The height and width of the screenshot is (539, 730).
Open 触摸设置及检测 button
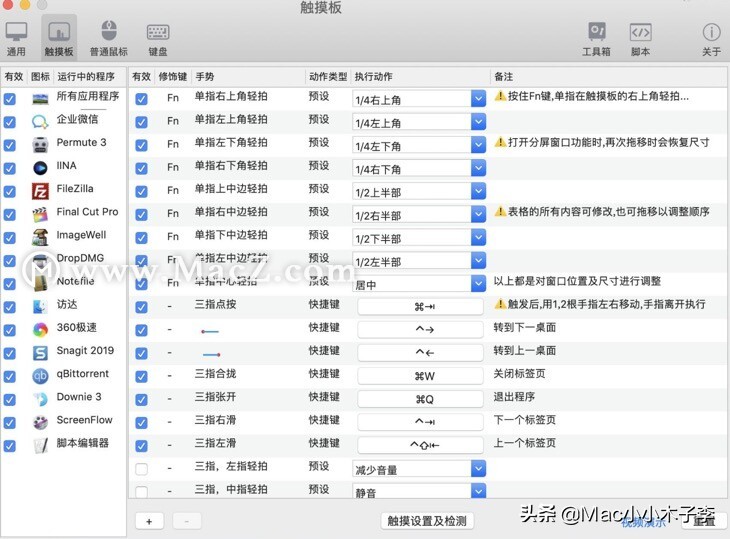coord(427,521)
